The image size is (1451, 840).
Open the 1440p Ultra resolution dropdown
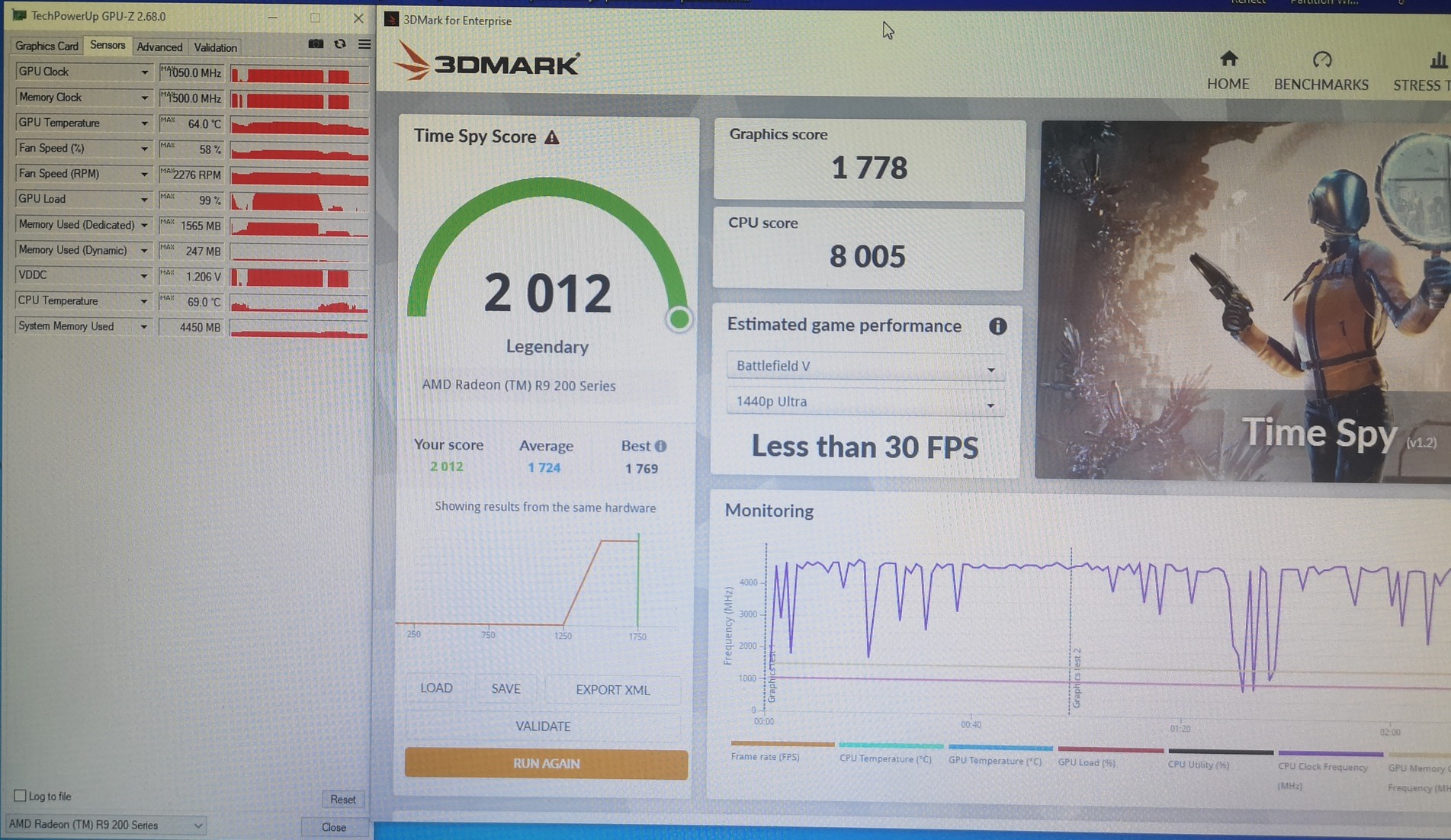click(x=865, y=402)
